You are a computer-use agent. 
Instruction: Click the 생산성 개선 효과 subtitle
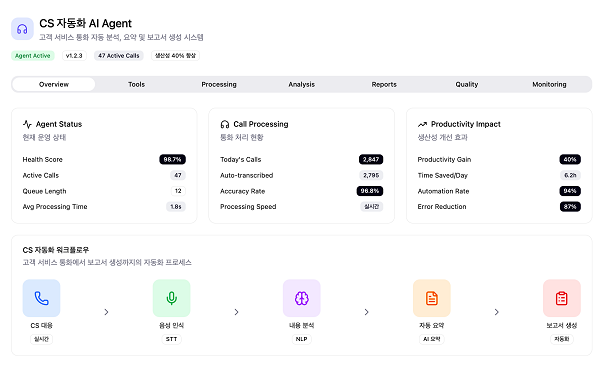click(442, 137)
